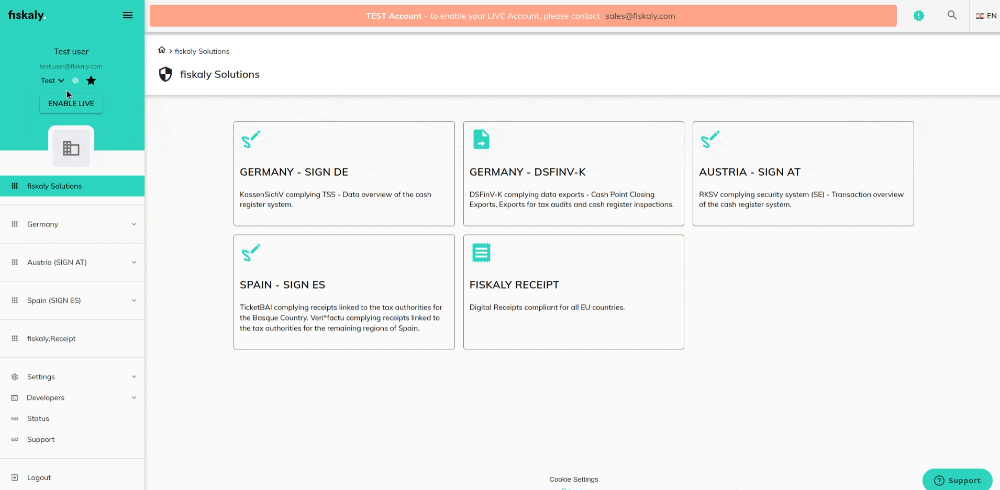Click the fiskaly Receipt card icon
Image resolution: width=1000 pixels, height=490 pixels.
point(481,253)
